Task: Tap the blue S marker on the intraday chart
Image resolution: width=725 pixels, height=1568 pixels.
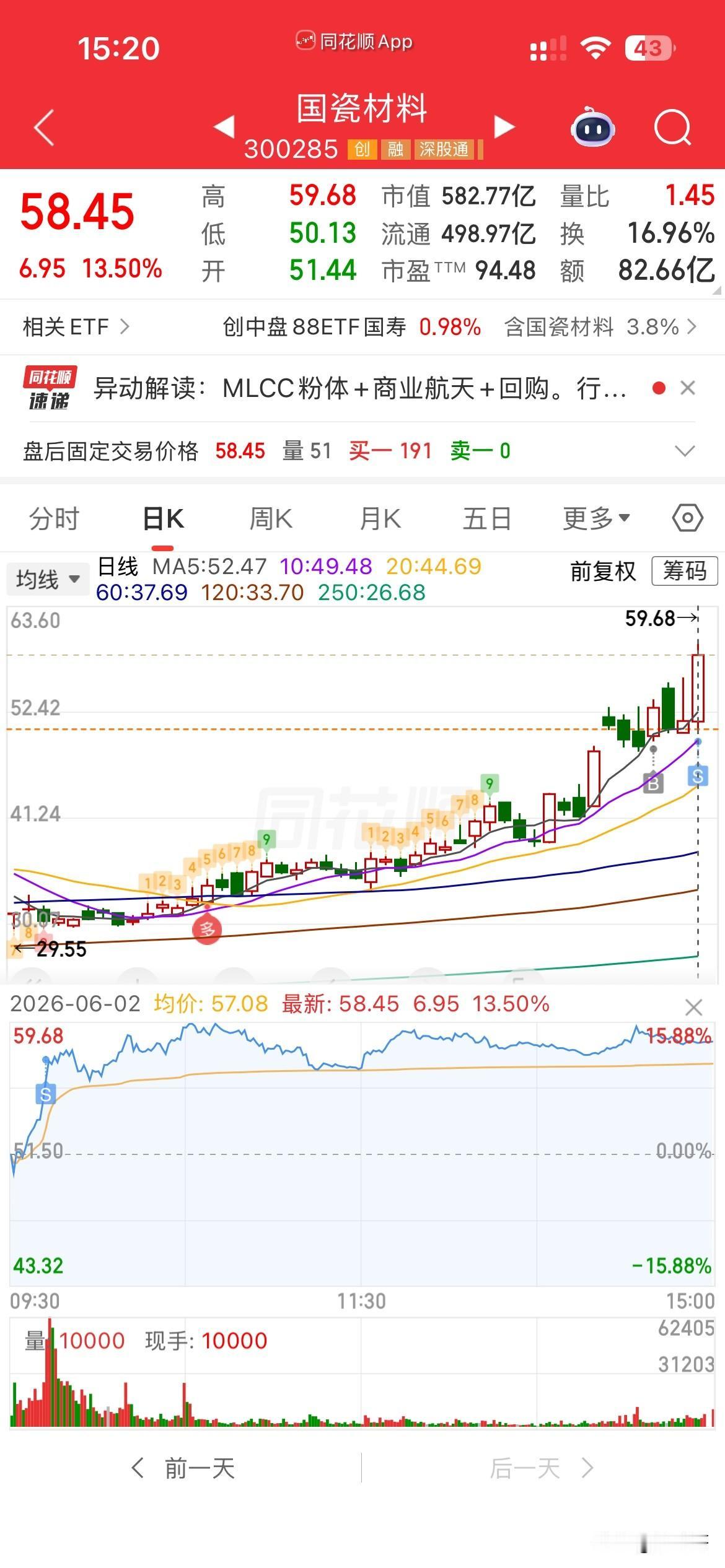Action: [46, 1095]
